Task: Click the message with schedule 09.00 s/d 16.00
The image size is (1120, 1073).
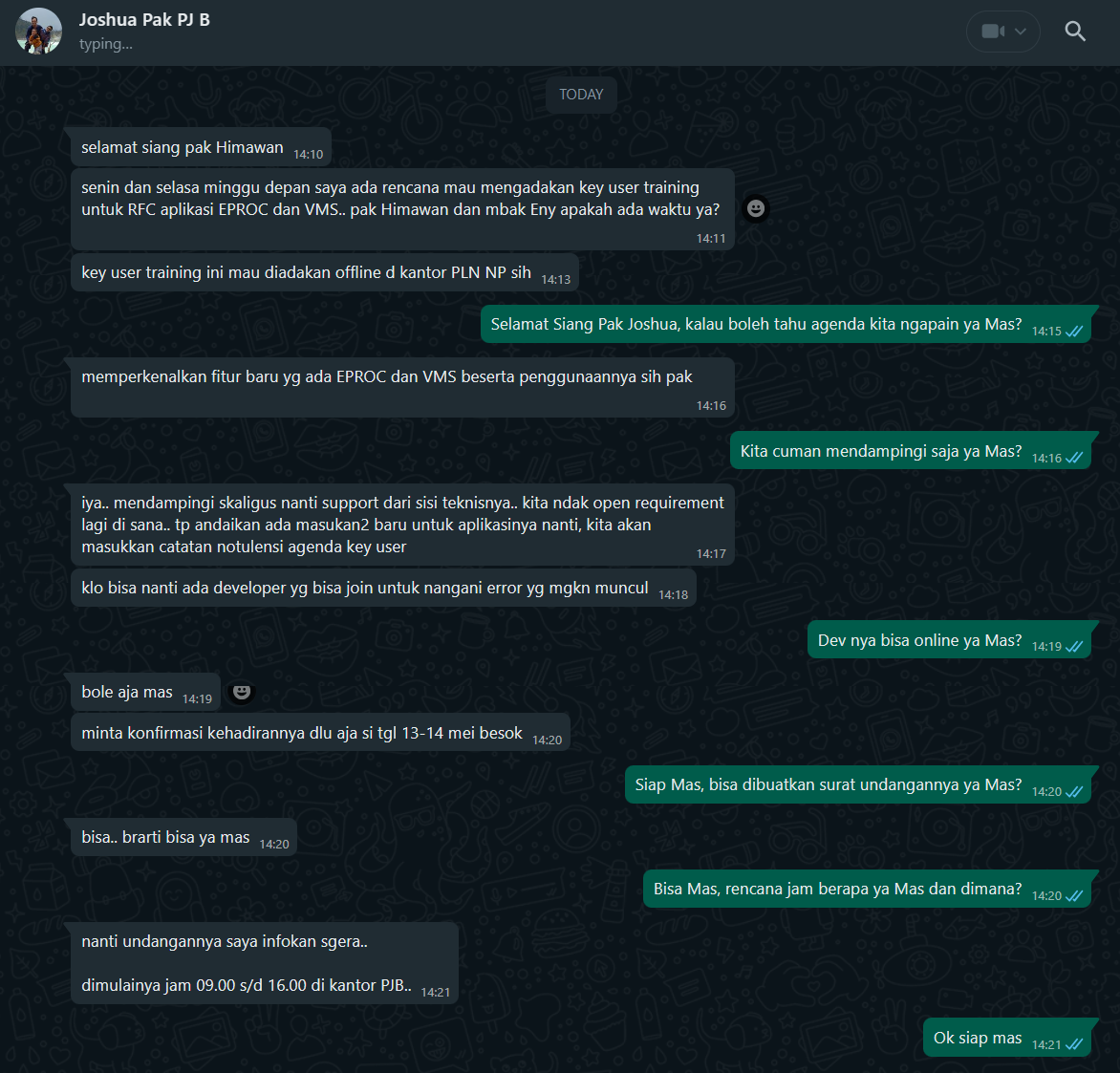Action: (x=247, y=963)
